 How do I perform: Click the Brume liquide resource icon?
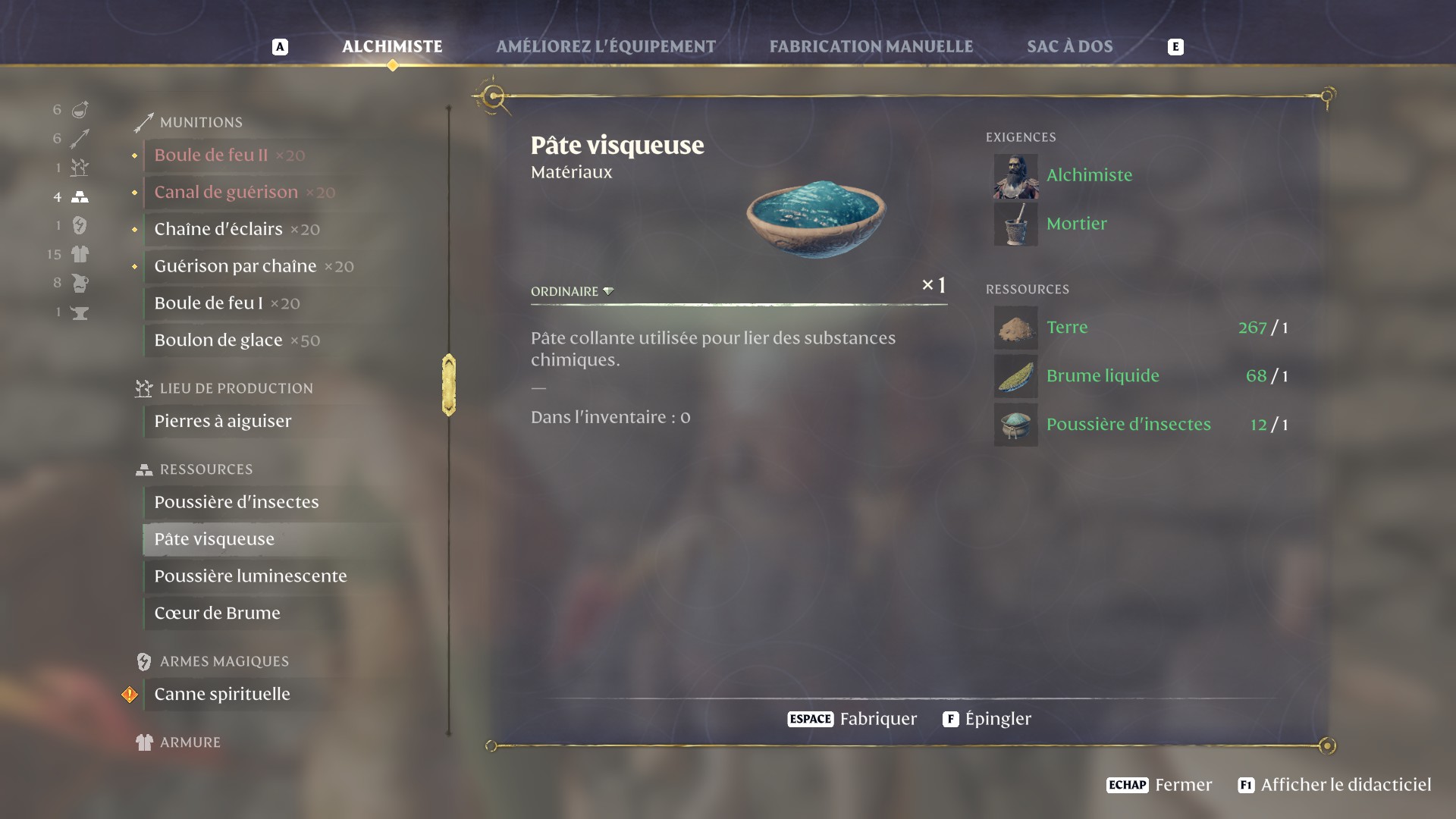(1015, 376)
